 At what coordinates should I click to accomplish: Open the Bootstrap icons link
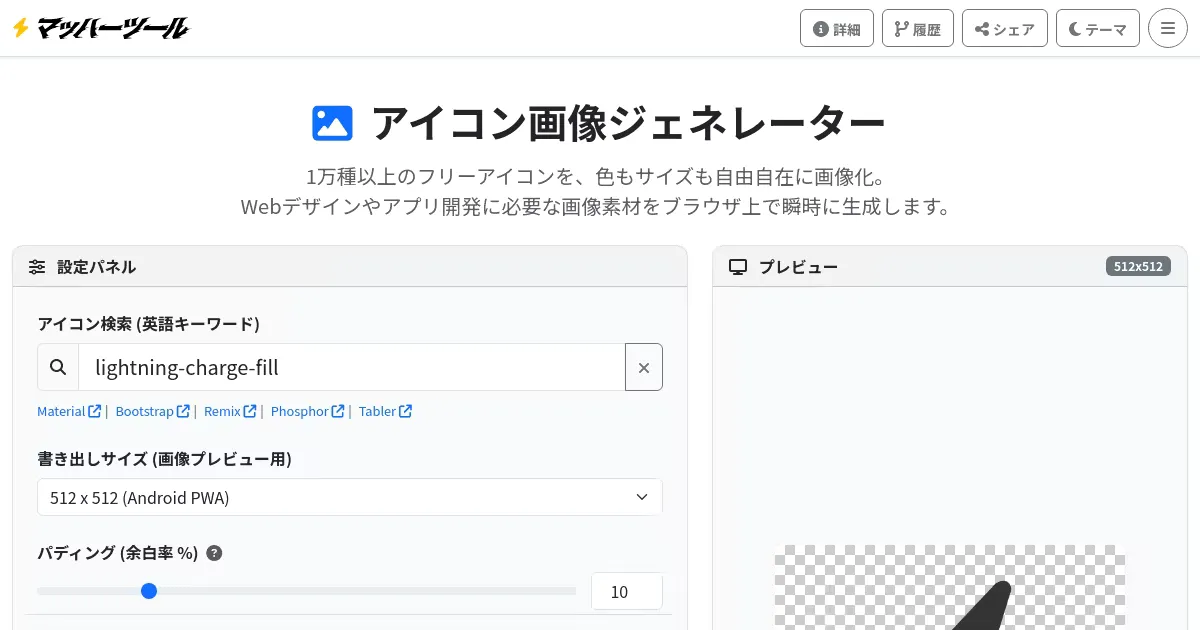pyautogui.click(x=152, y=411)
